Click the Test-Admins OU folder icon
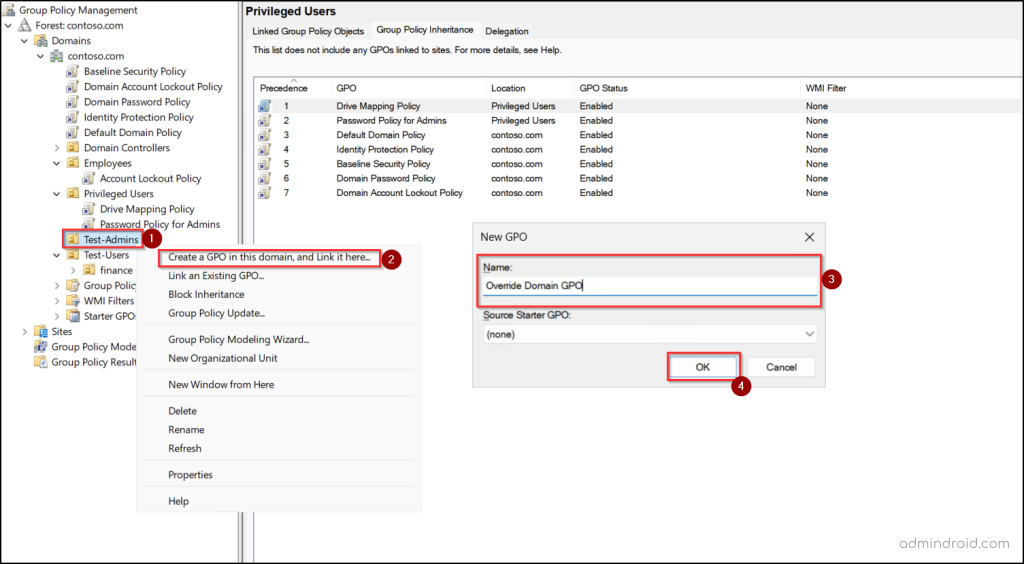Image resolution: width=1024 pixels, height=564 pixels. (x=72, y=240)
